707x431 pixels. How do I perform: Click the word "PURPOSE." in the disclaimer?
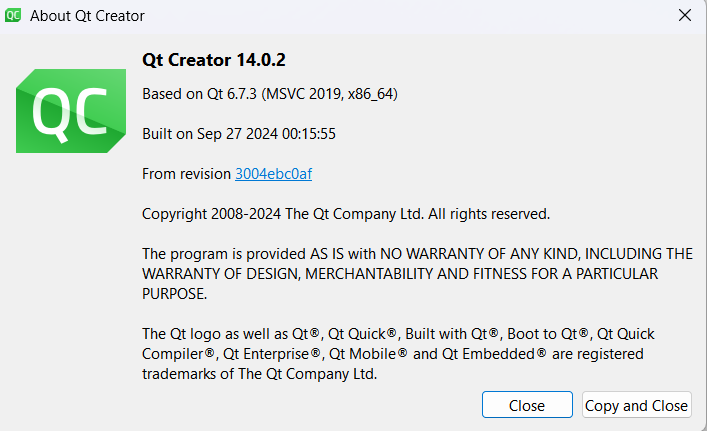pos(175,294)
